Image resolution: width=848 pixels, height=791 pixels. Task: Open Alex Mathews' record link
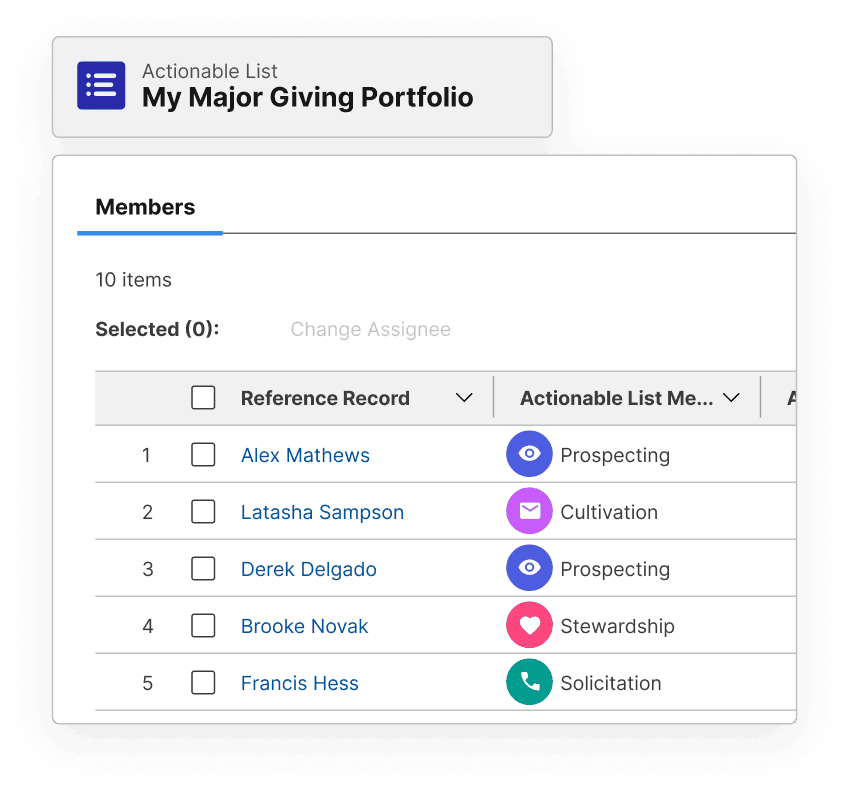coord(305,455)
